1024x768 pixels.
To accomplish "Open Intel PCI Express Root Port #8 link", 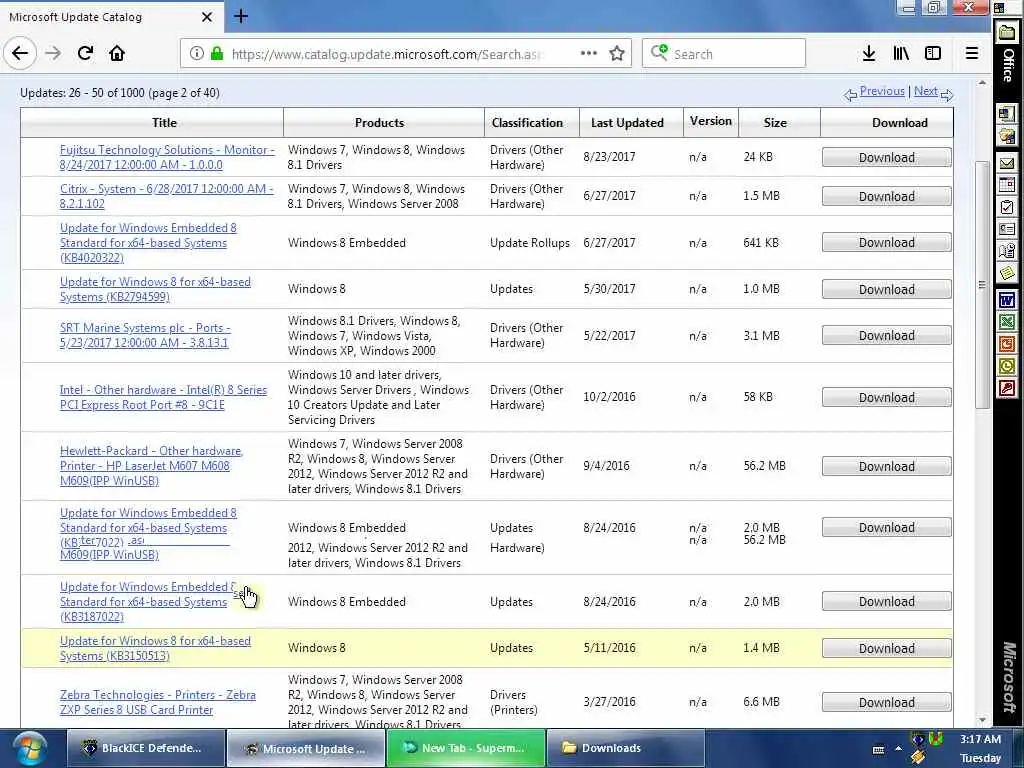I will [x=163, y=397].
